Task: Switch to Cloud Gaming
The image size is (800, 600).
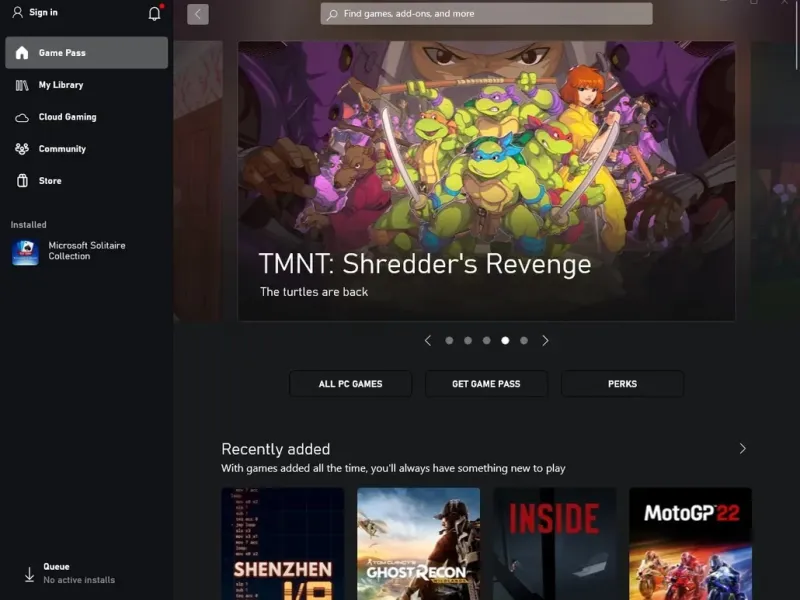Action: [86, 117]
